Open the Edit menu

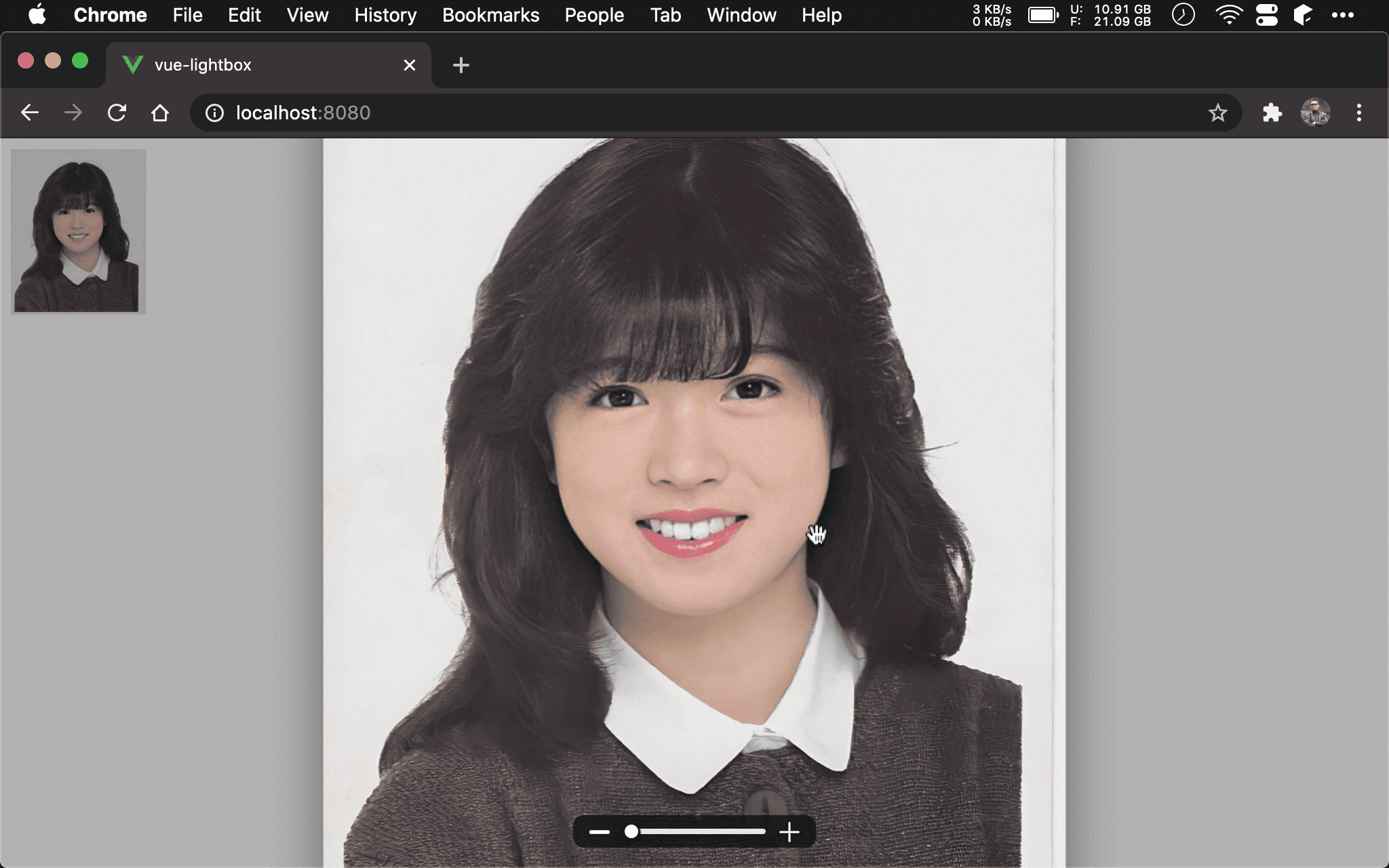(x=245, y=15)
